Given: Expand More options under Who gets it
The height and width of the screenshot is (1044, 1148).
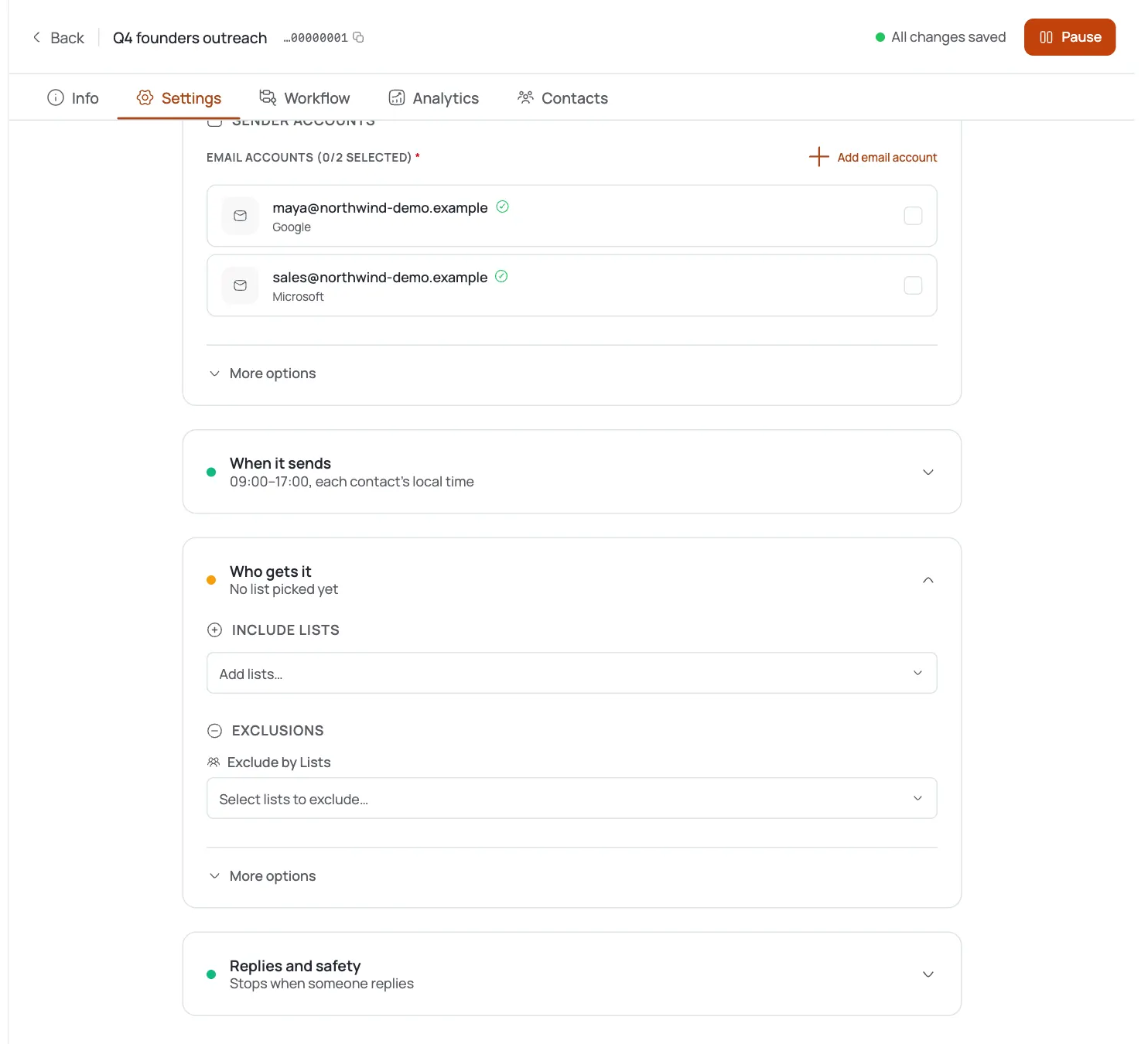Looking at the screenshot, I should tap(263, 876).
